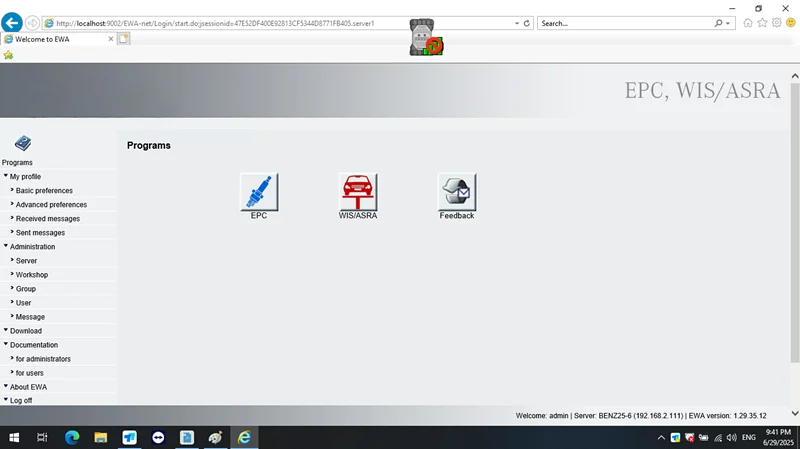800x449 pixels.
Task: Click the ENG language indicator
Action: click(748, 437)
